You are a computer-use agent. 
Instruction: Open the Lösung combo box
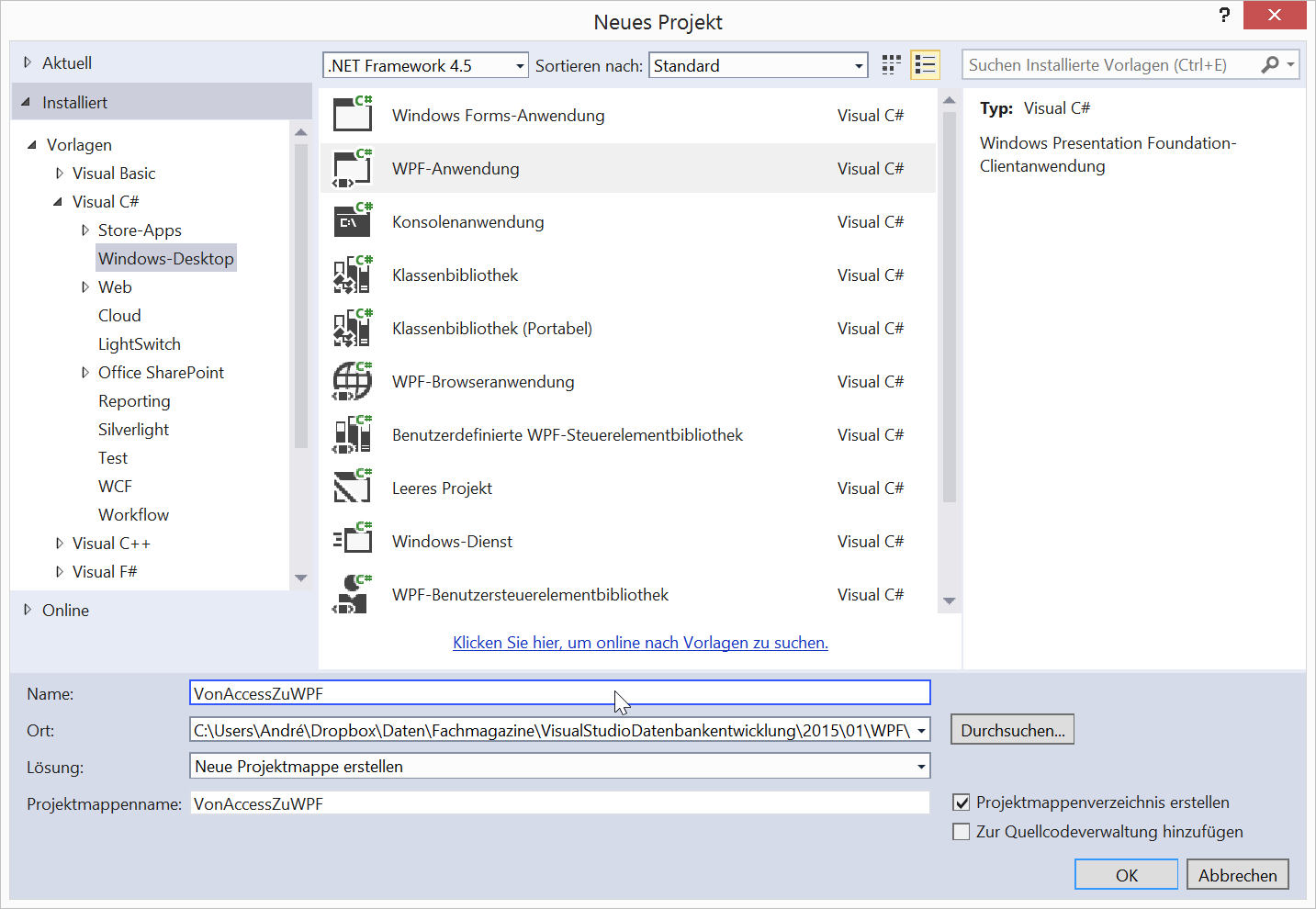[x=559, y=766]
